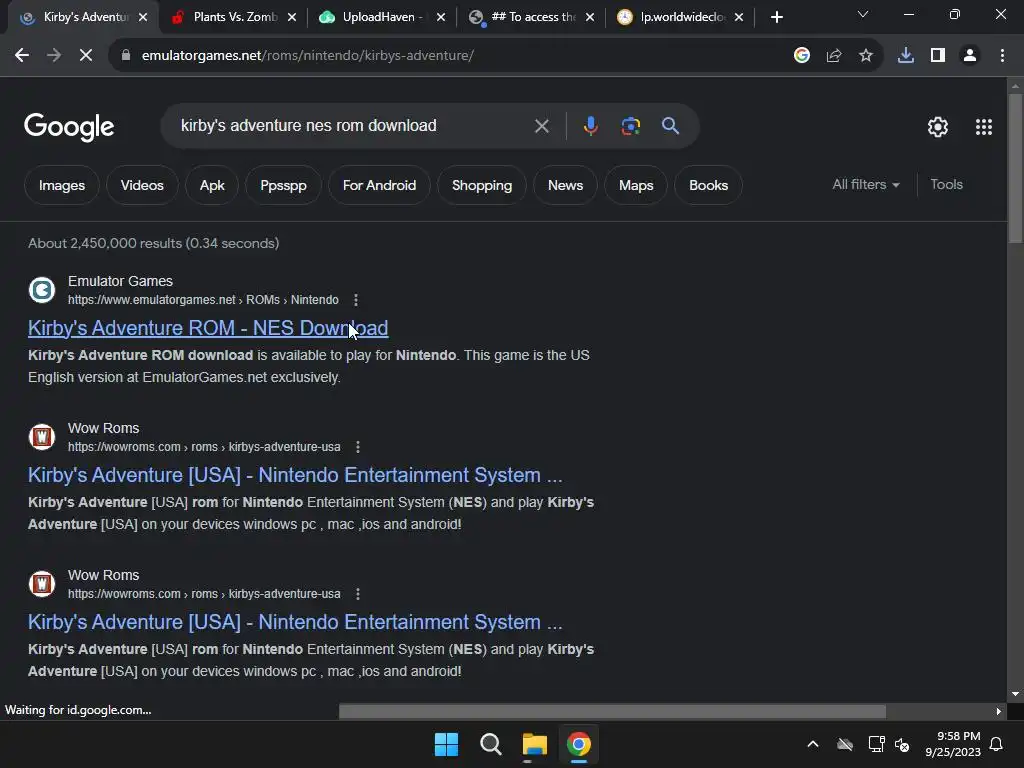This screenshot has width=1024, height=768.
Task: Filter results by Books
Action: coord(709,185)
